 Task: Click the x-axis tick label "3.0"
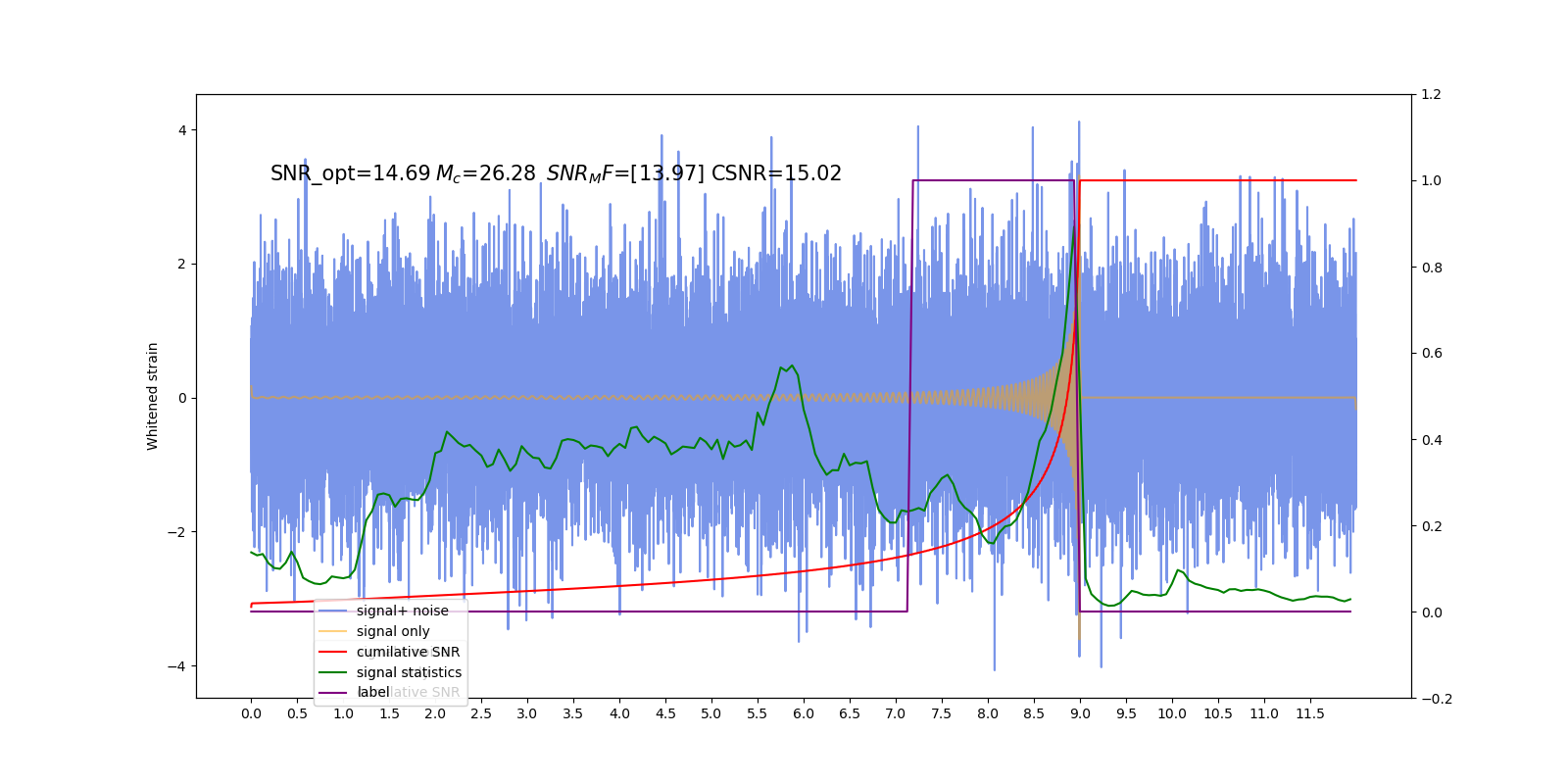coord(527,713)
